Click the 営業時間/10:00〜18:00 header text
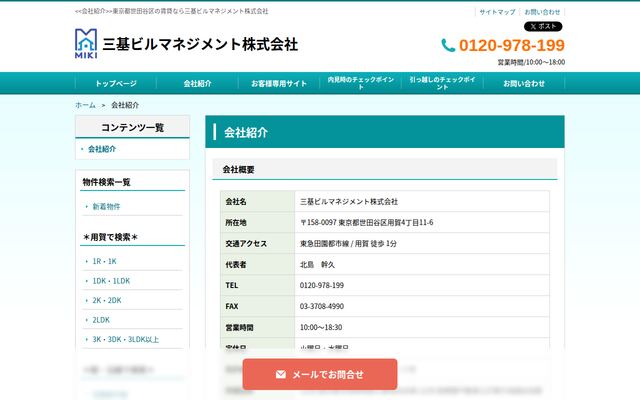 pos(531,62)
